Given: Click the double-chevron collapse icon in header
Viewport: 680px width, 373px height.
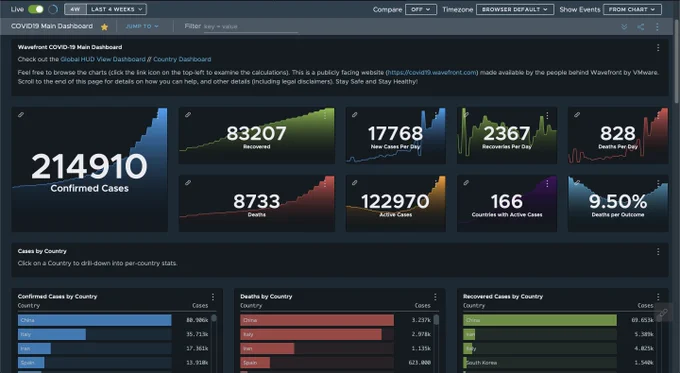Looking at the screenshot, I should pos(624,27).
